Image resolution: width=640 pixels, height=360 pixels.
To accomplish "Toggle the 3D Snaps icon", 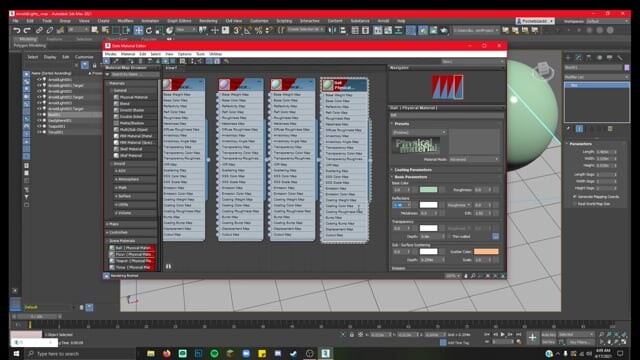I will [238, 30].
